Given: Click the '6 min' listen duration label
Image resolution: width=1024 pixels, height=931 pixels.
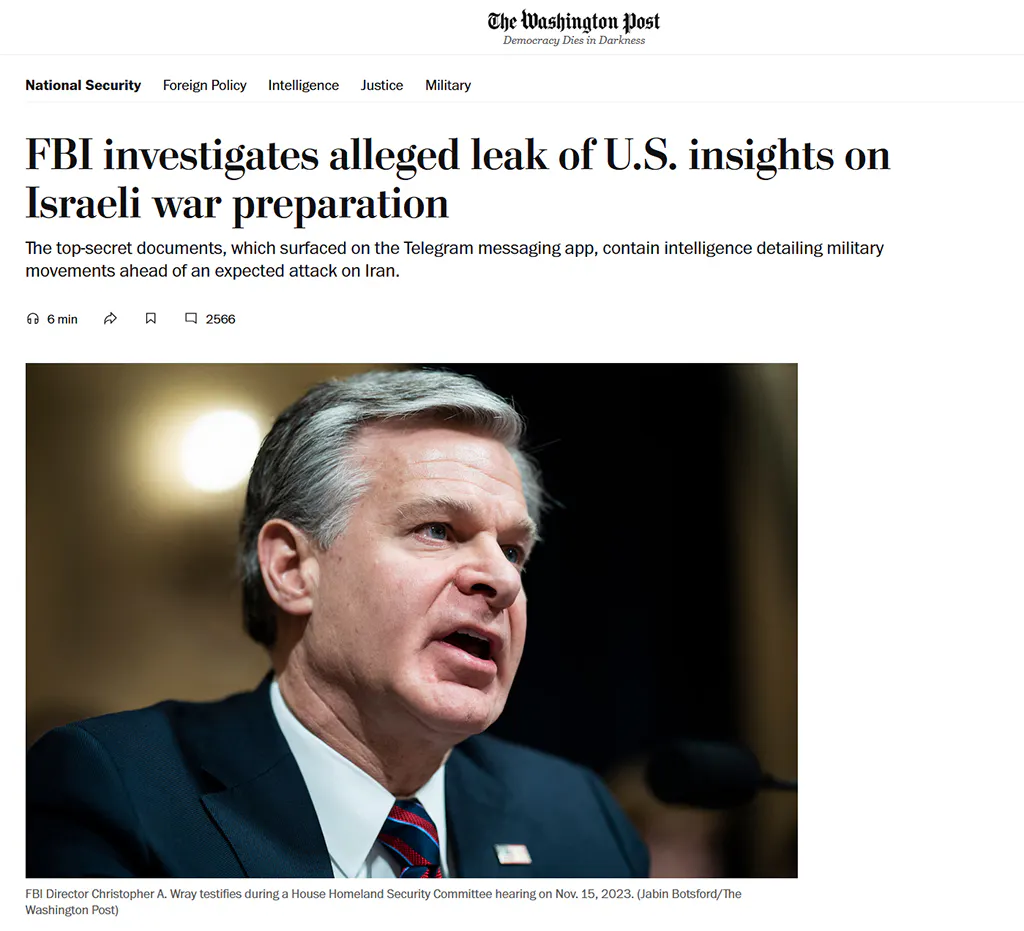Looking at the screenshot, I should point(62,319).
